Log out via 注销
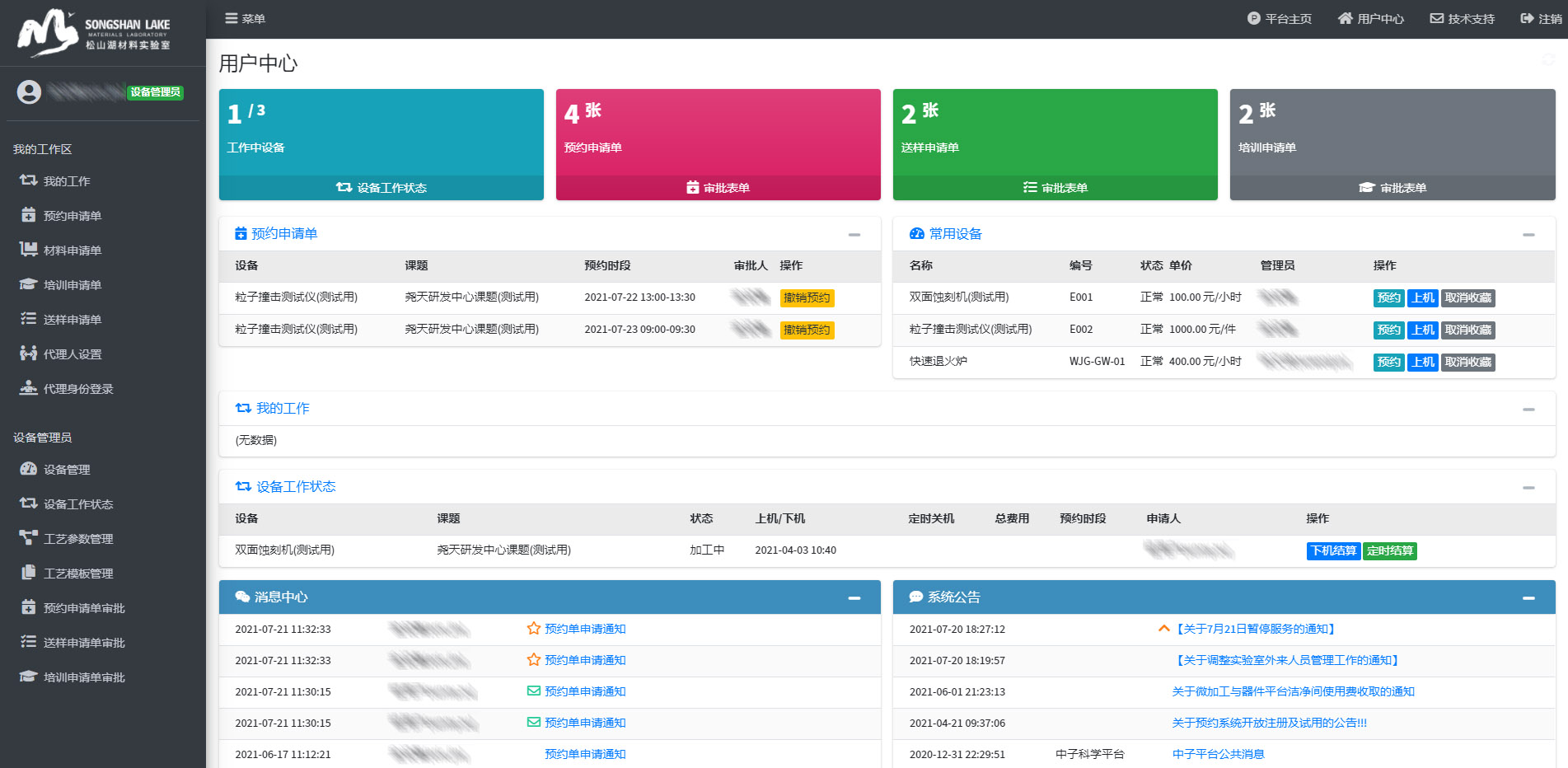Image resolution: width=1568 pixels, height=768 pixels. pos(1541,18)
